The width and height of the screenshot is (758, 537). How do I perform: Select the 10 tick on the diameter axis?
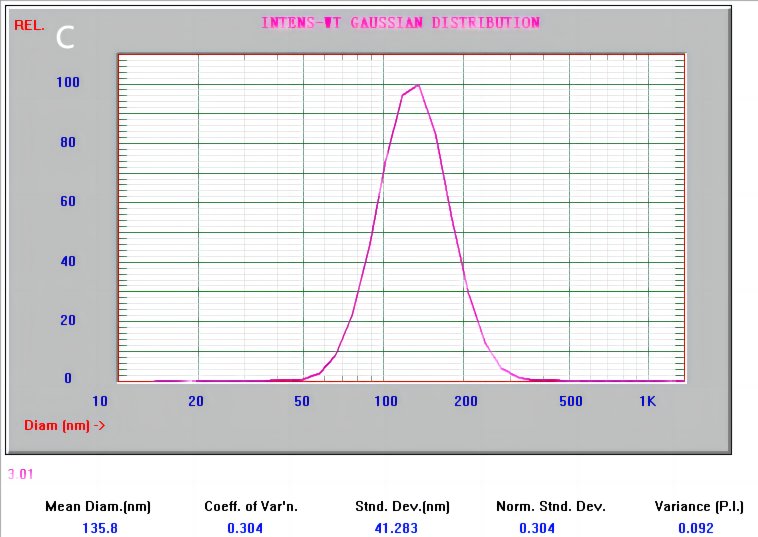pos(100,402)
